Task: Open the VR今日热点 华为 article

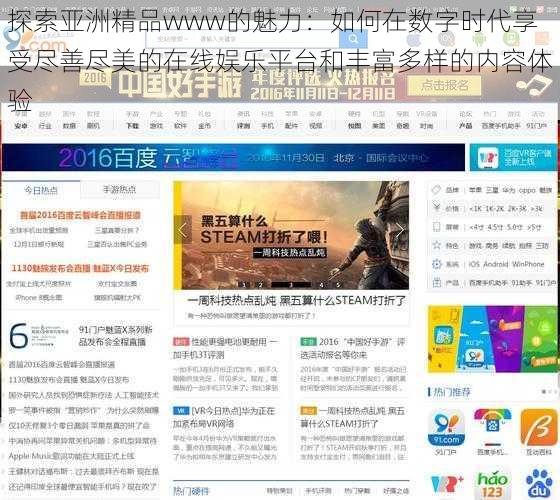Action: point(224,417)
